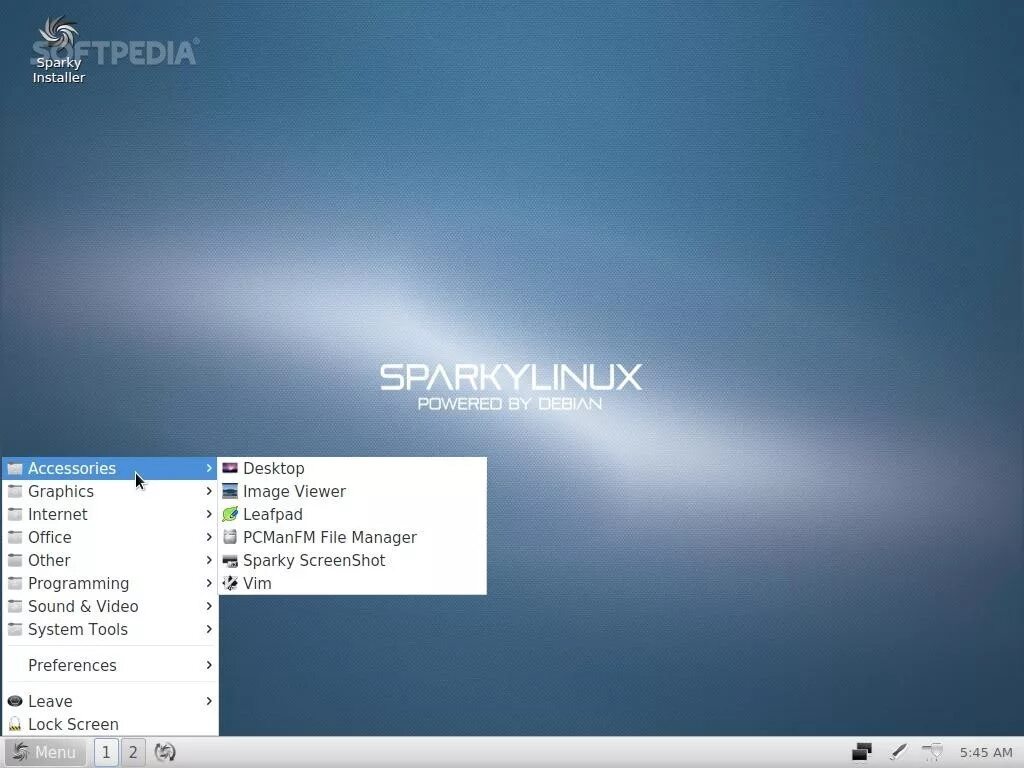Expand the Internet submenu arrow
This screenshot has height=768, width=1024.
click(x=209, y=514)
